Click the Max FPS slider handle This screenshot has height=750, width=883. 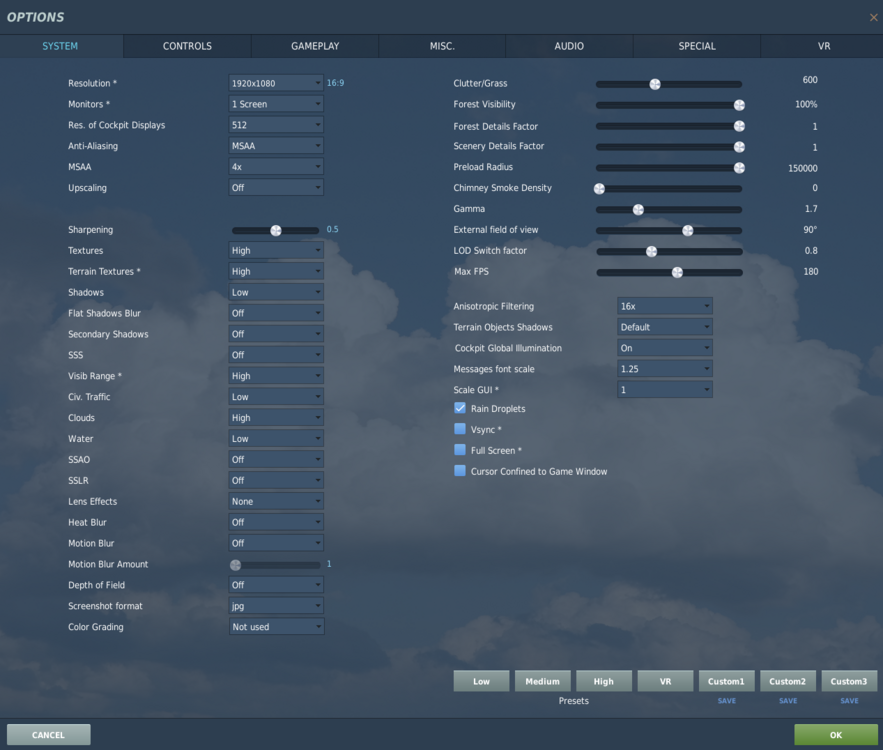pyautogui.click(x=677, y=273)
